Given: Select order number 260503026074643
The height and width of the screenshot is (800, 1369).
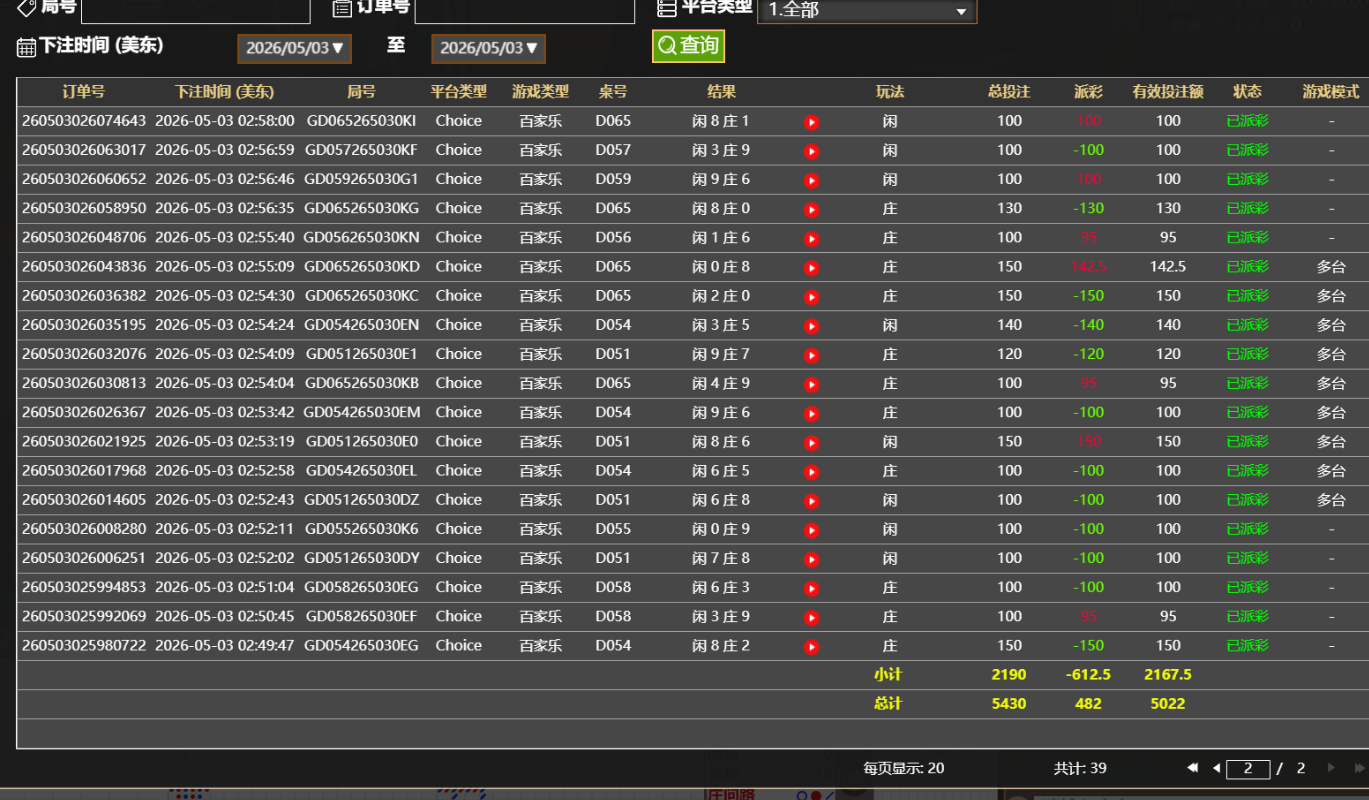Looking at the screenshot, I should [83, 121].
